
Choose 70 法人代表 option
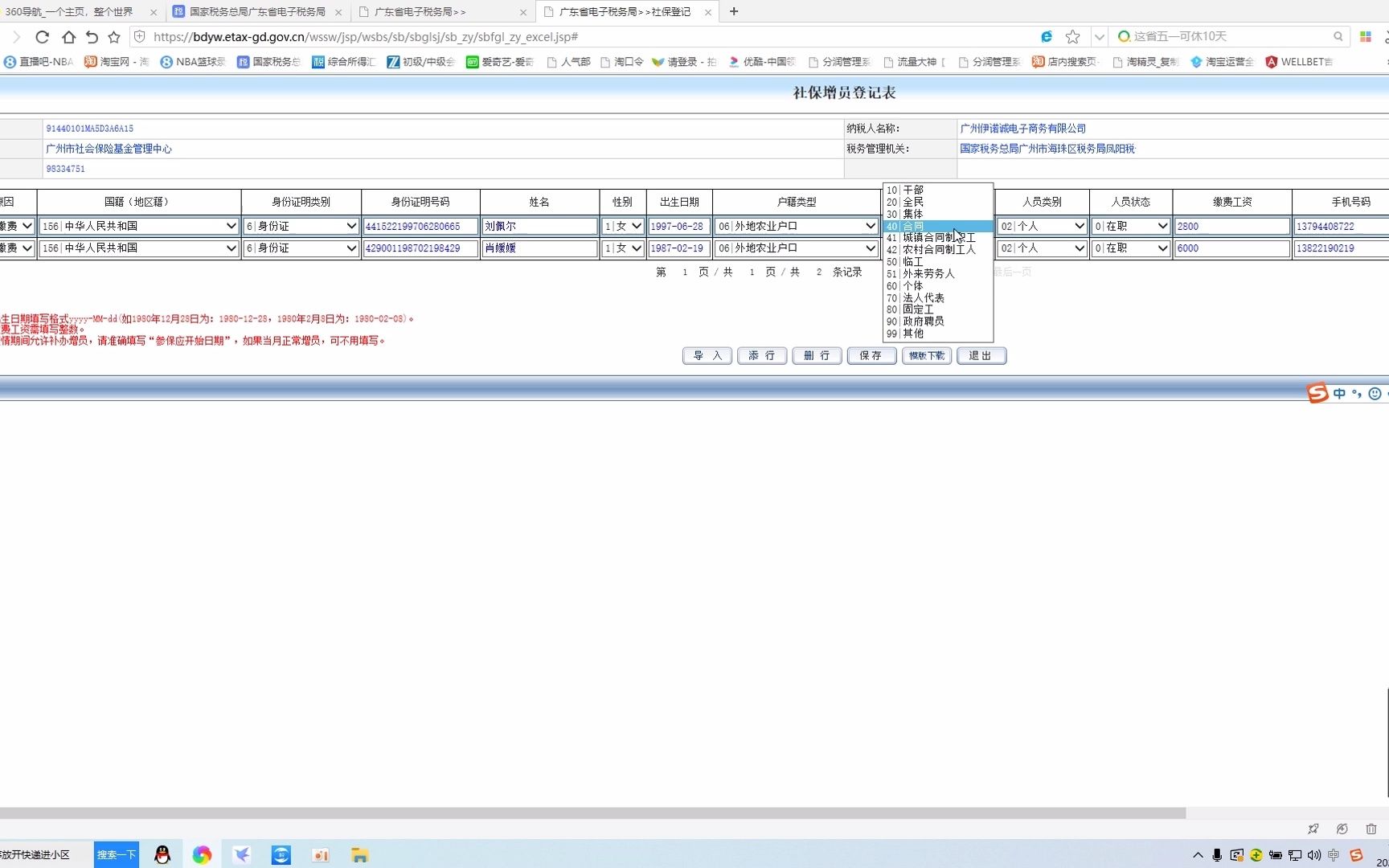[x=937, y=298]
